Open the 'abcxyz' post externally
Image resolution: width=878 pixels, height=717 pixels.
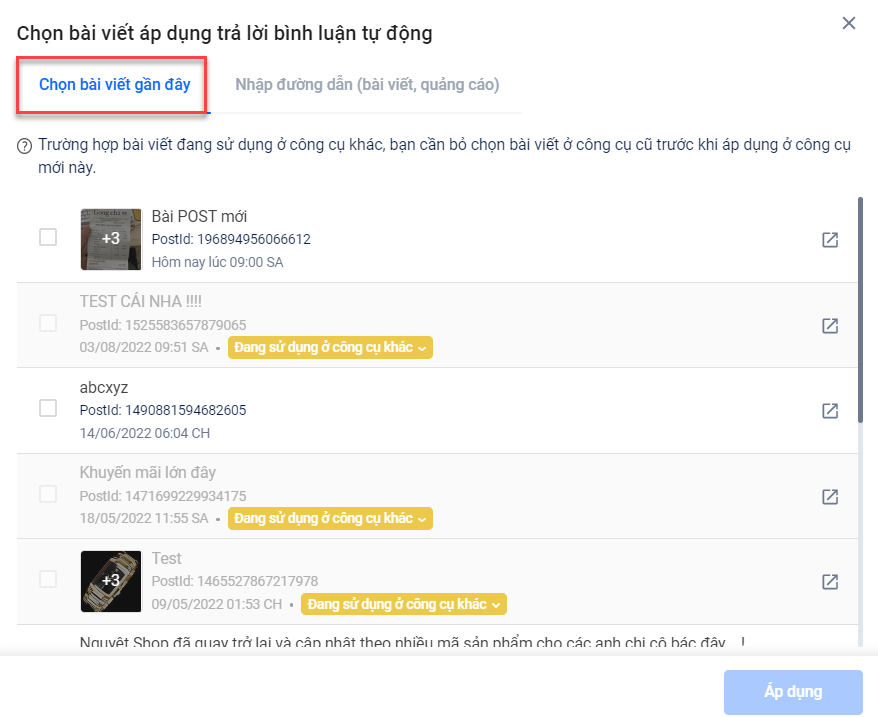pos(830,411)
